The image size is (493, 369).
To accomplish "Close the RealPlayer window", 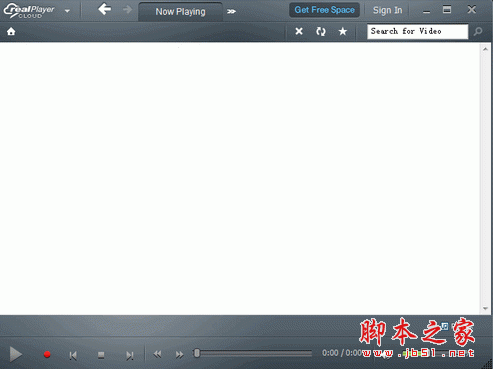I will coord(471,10).
